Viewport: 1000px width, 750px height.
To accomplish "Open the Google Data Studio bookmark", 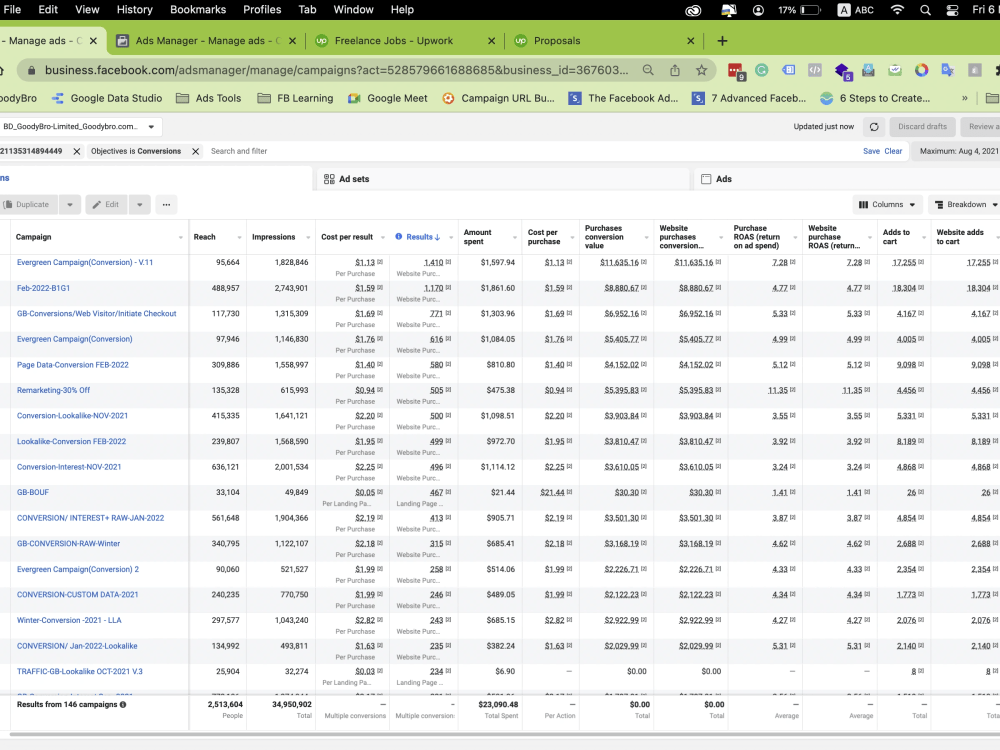I will tap(107, 98).
